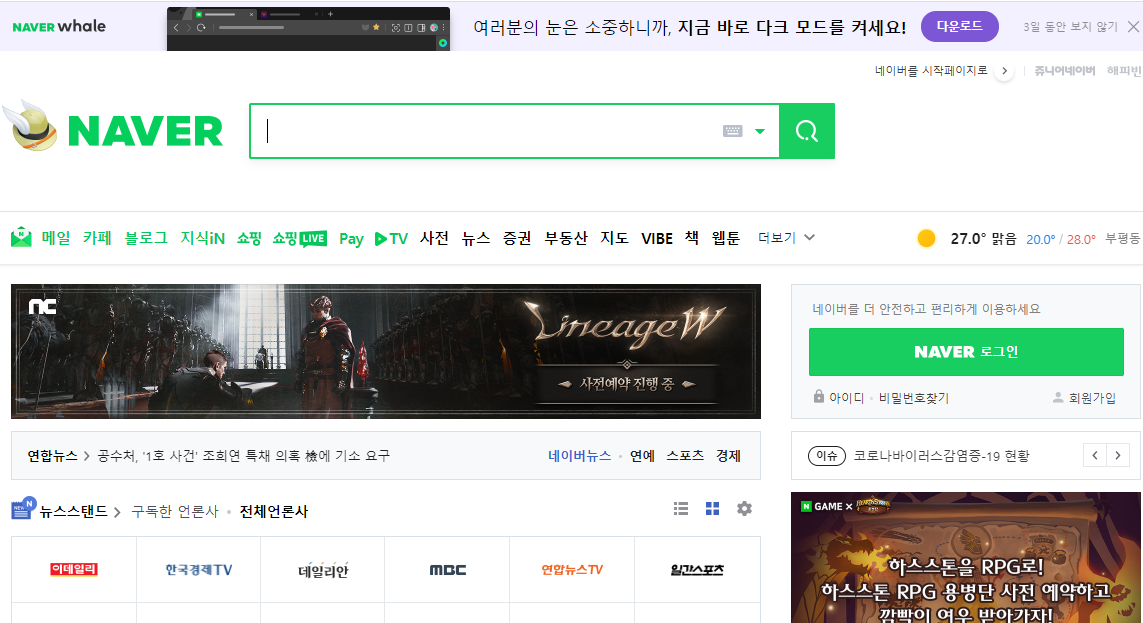Show previous issue with left arrow
Viewport: 1143px width, 623px height.
[x=1095, y=455]
